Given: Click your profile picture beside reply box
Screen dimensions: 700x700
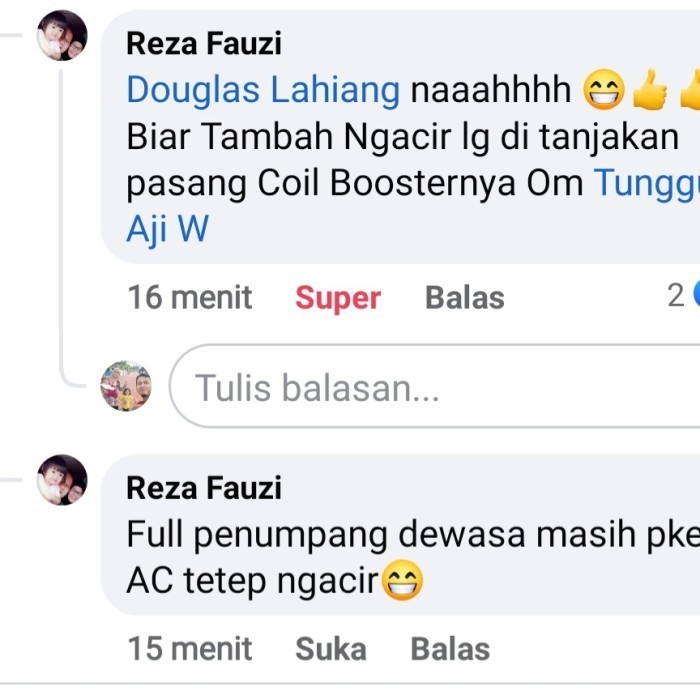Looking at the screenshot, I should [126, 386].
